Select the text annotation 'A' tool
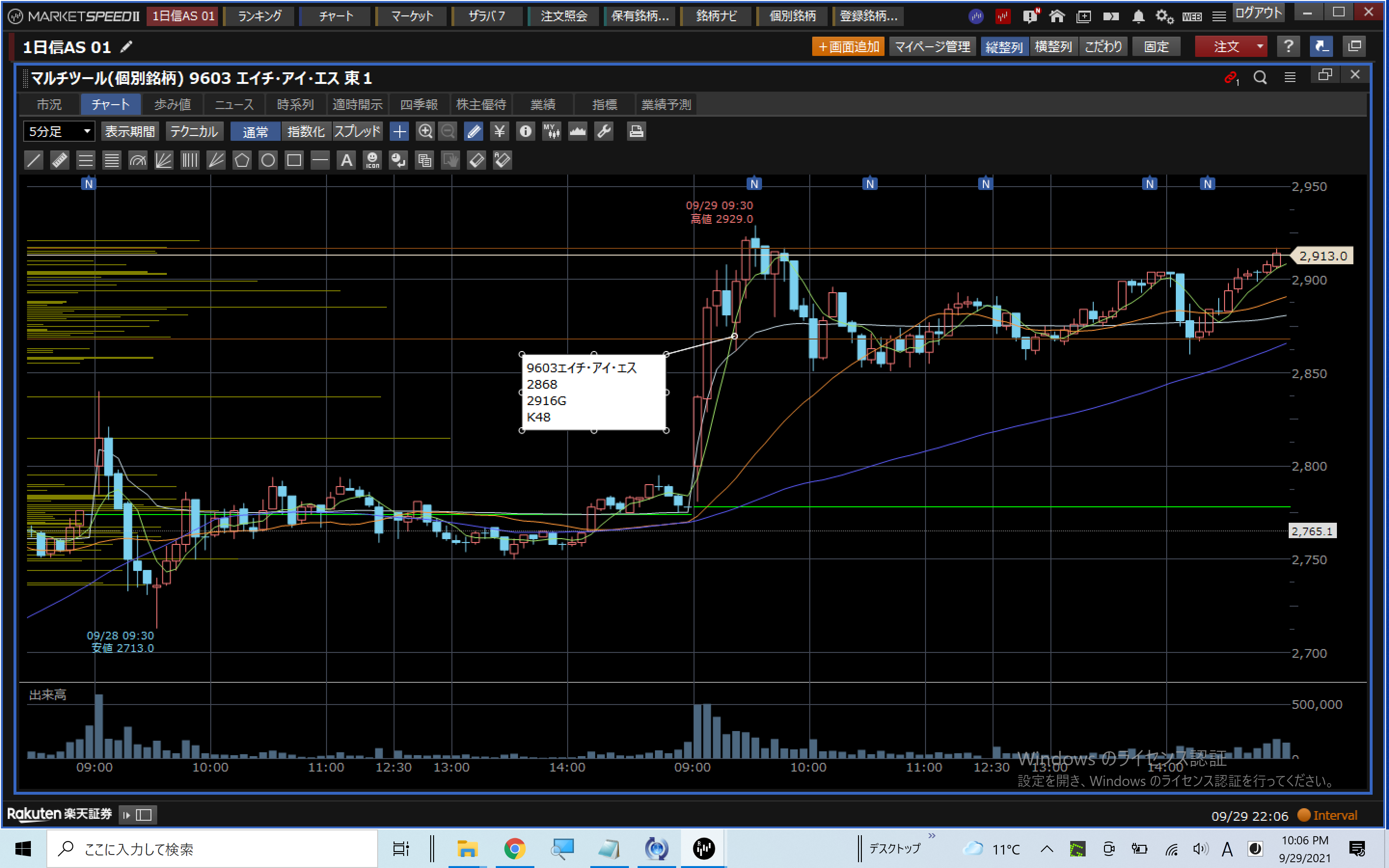The image size is (1389, 868). [346, 160]
